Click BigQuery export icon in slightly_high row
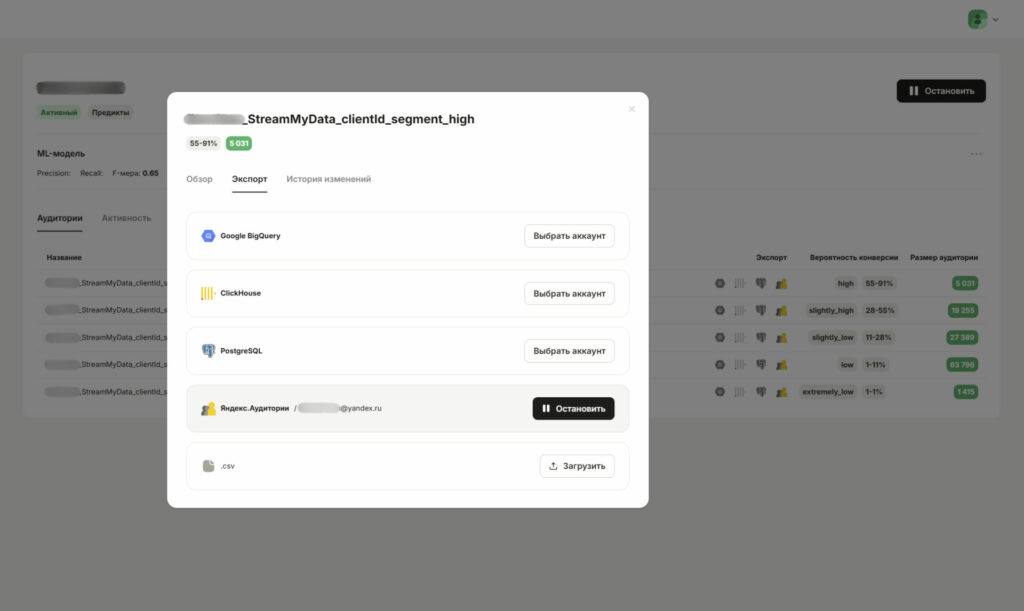Image resolution: width=1024 pixels, height=611 pixels. pos(720,310)
